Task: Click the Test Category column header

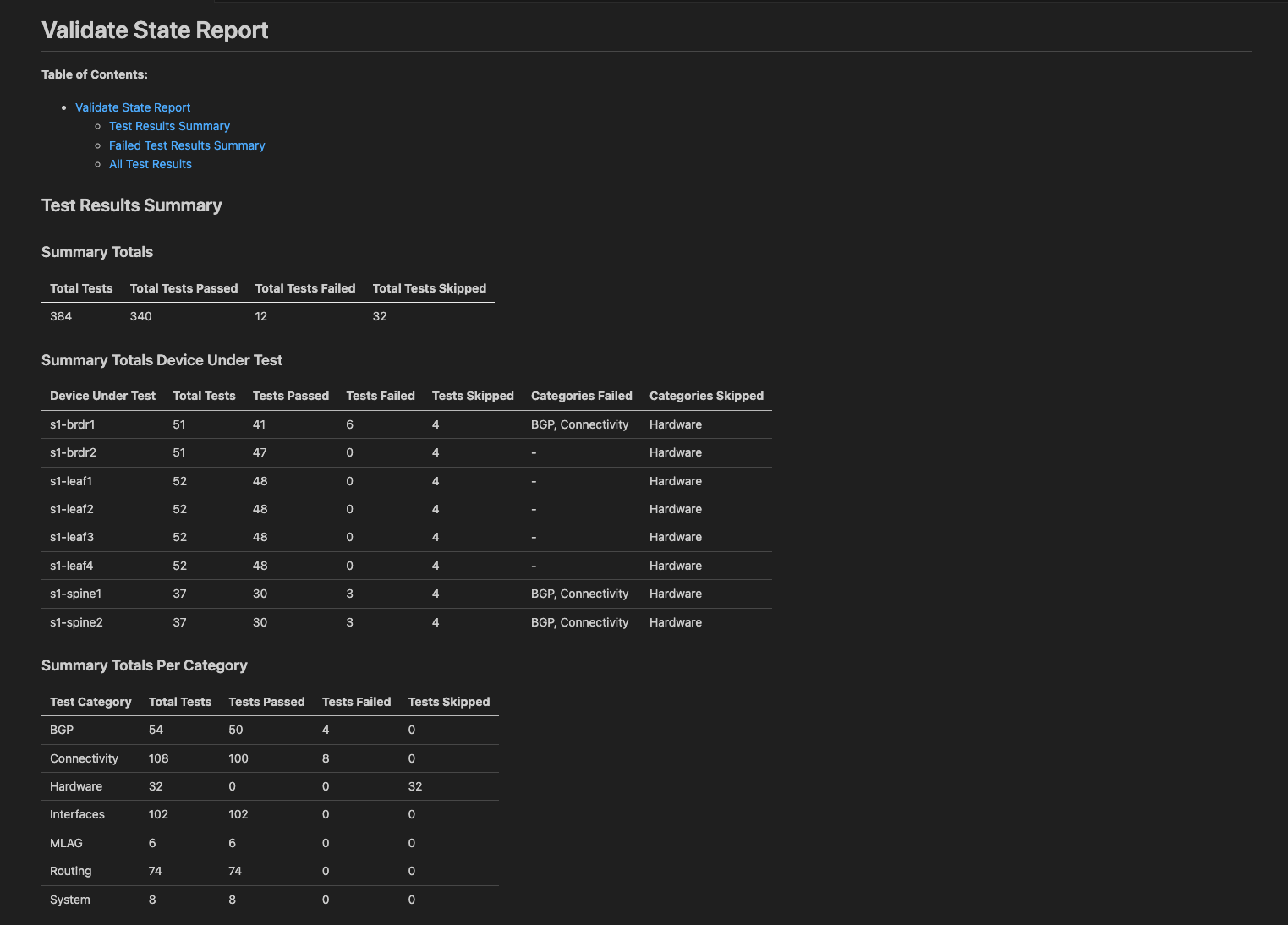Action: 90,702
